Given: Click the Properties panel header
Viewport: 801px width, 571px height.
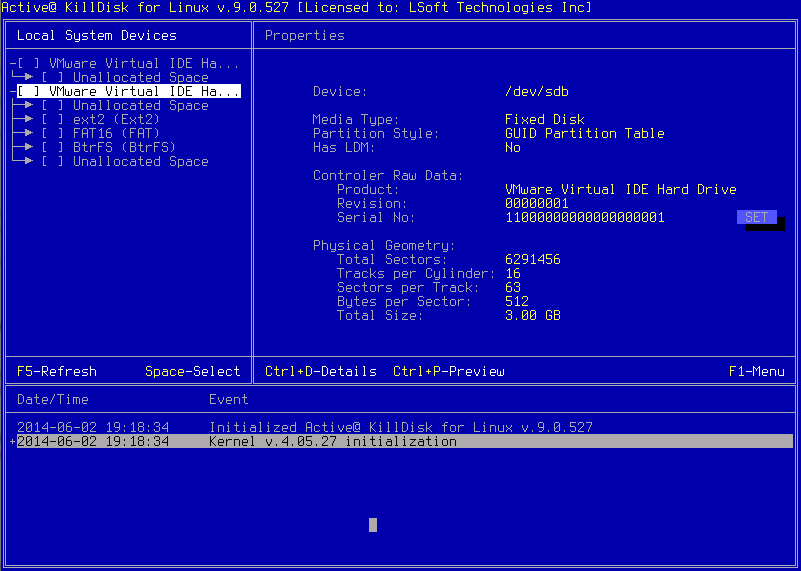Looking at the screenshot, I should (305, 35).
